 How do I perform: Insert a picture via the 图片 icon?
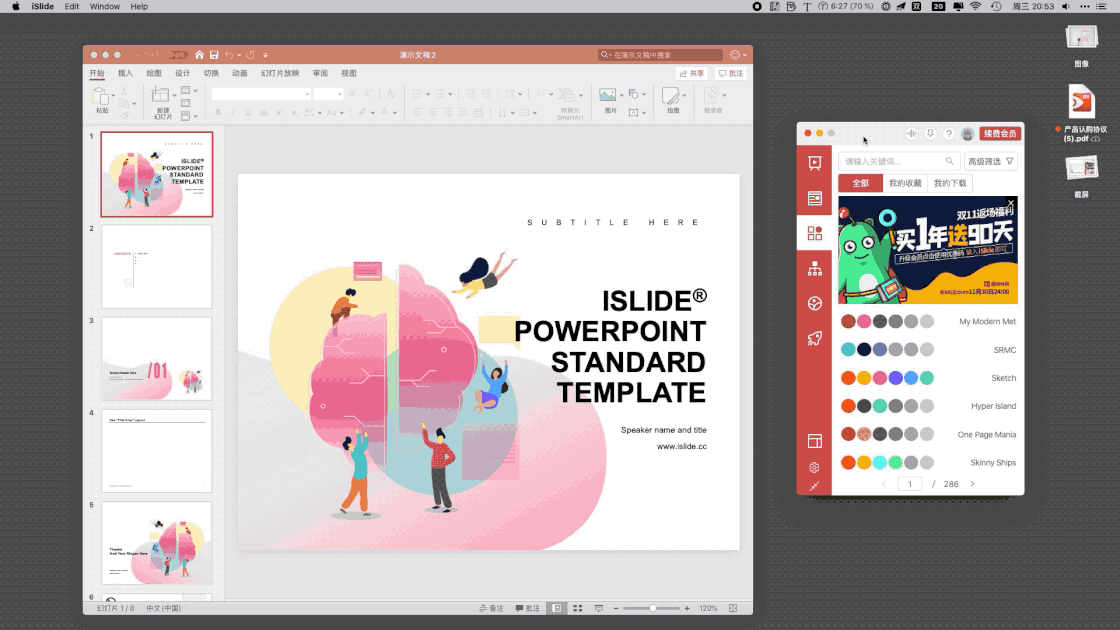click(607, 95)
